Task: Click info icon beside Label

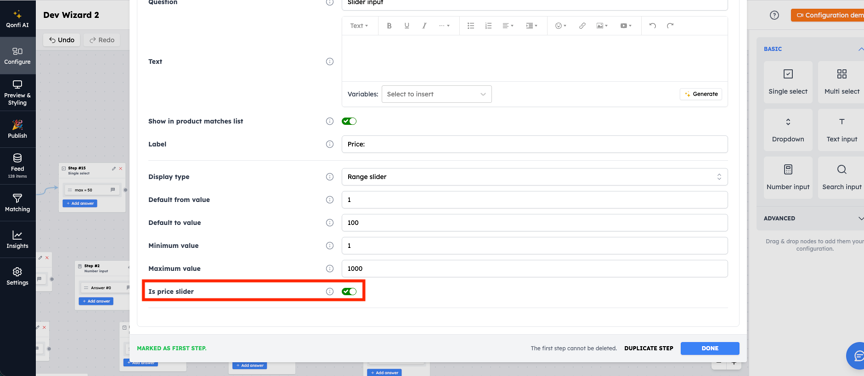Action: coord(330,144)
